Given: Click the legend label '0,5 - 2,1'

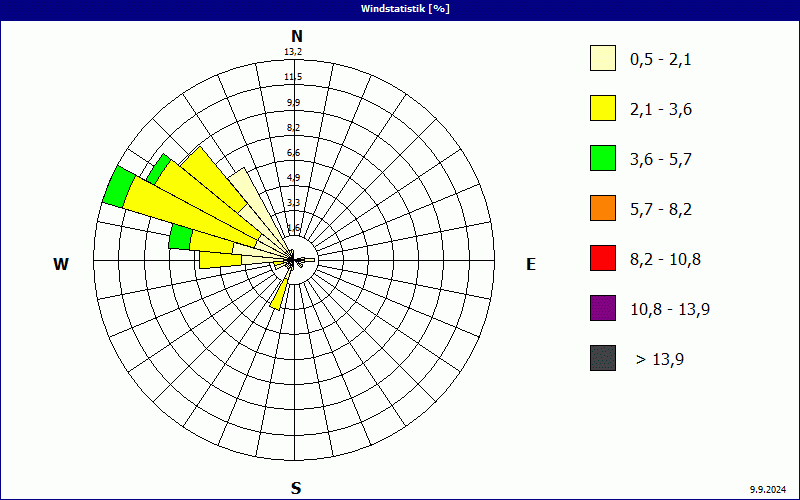Looking at the screenshot, I should tap(661, 60).
